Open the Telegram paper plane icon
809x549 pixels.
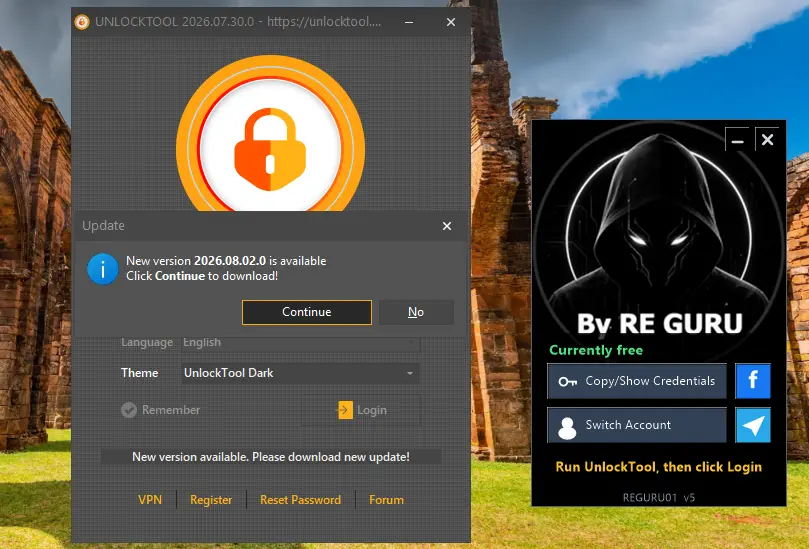coord(753,425)
